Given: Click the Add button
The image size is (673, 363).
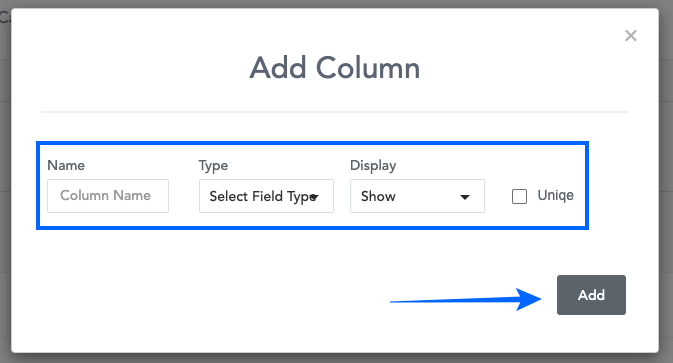Looking at the screenshot, I should (x=591, y=295).
